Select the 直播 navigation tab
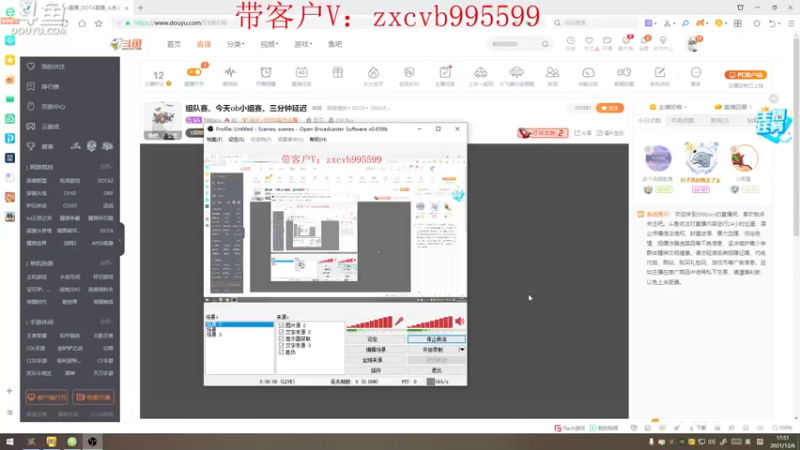 click(204, 44)
